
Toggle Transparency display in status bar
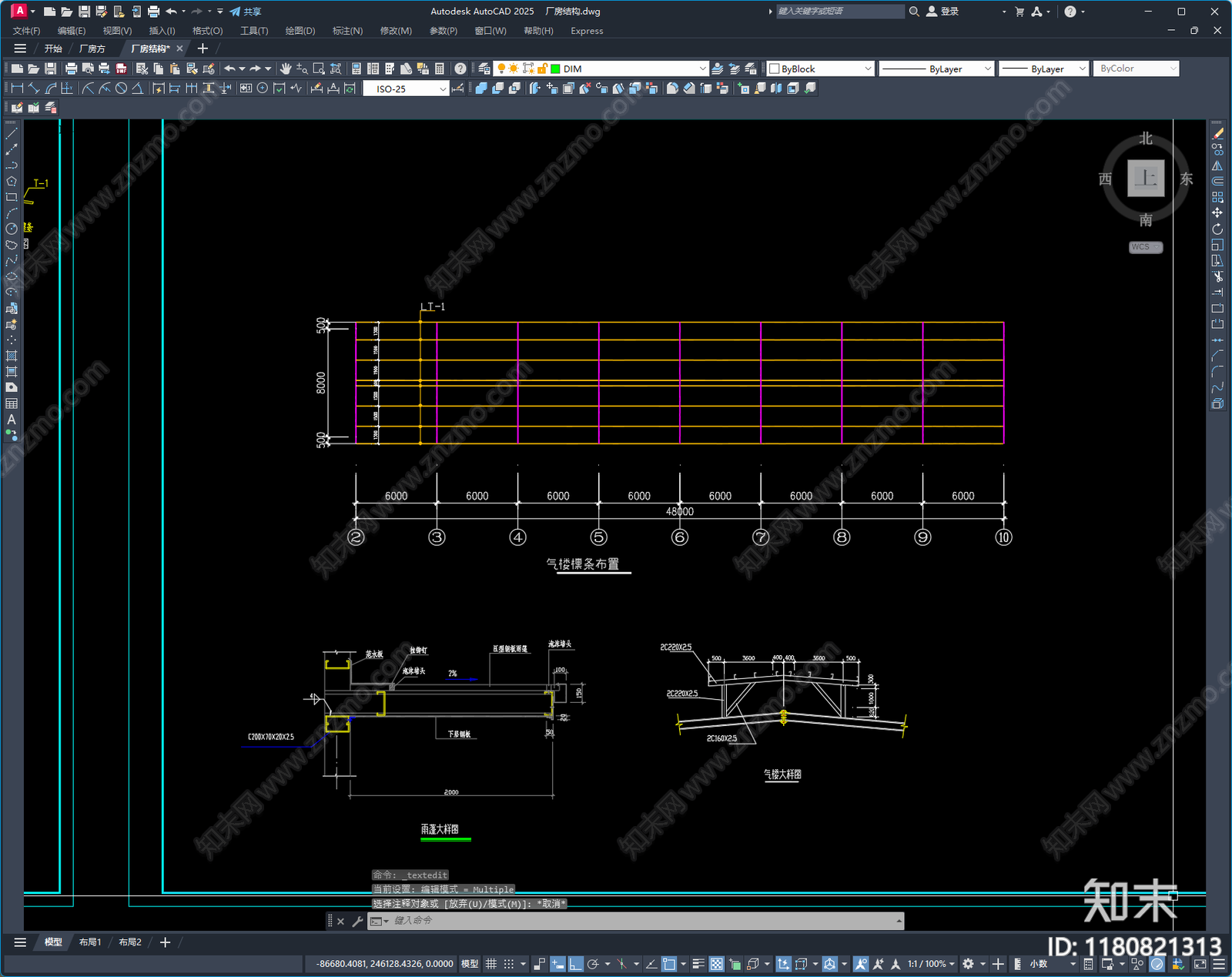[x=716, y=964]
